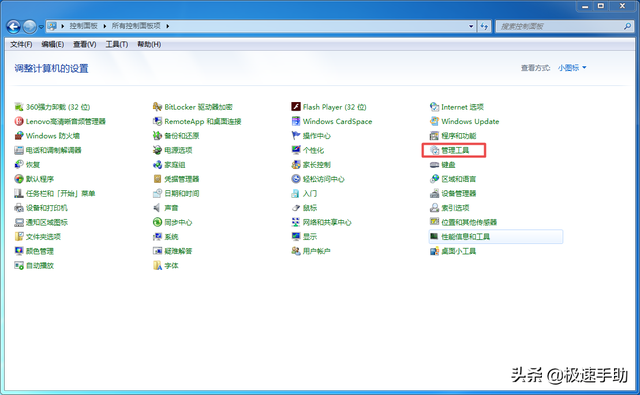The height and width of the screenshot is (395, 640).
Task: Open the 用户帐户 user accounts icon
Action: pos(296,251)
